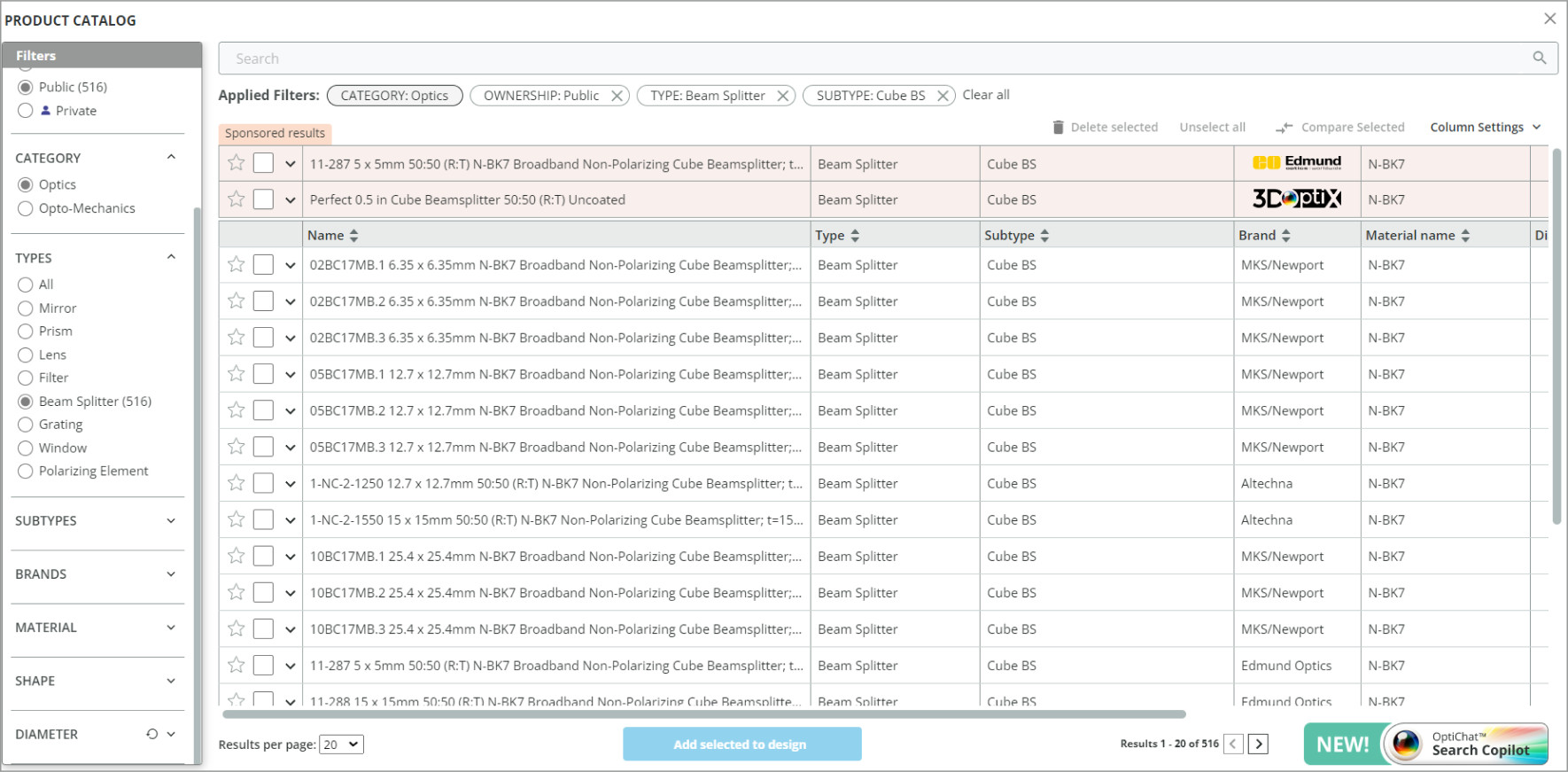Star the 1-NC-2-1250 Altechna row
The image size is (1568, 772).
(x=236, y=483)
